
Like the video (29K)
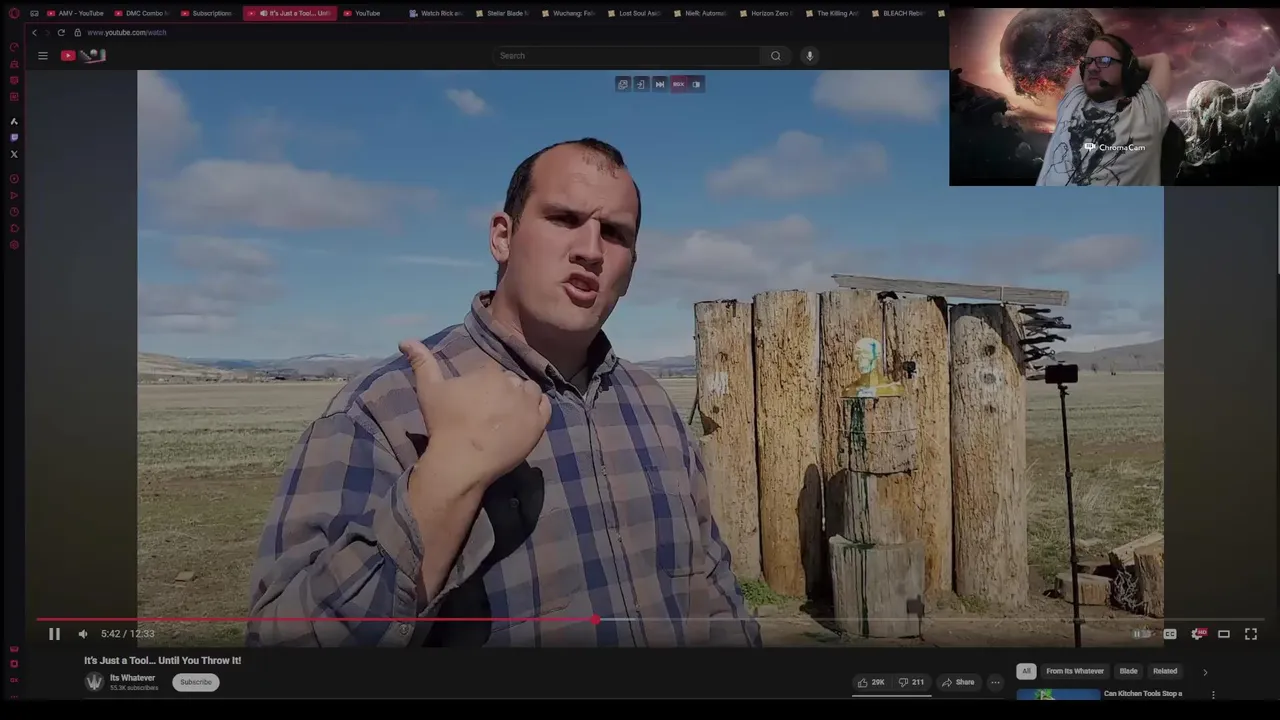[870, 683]
